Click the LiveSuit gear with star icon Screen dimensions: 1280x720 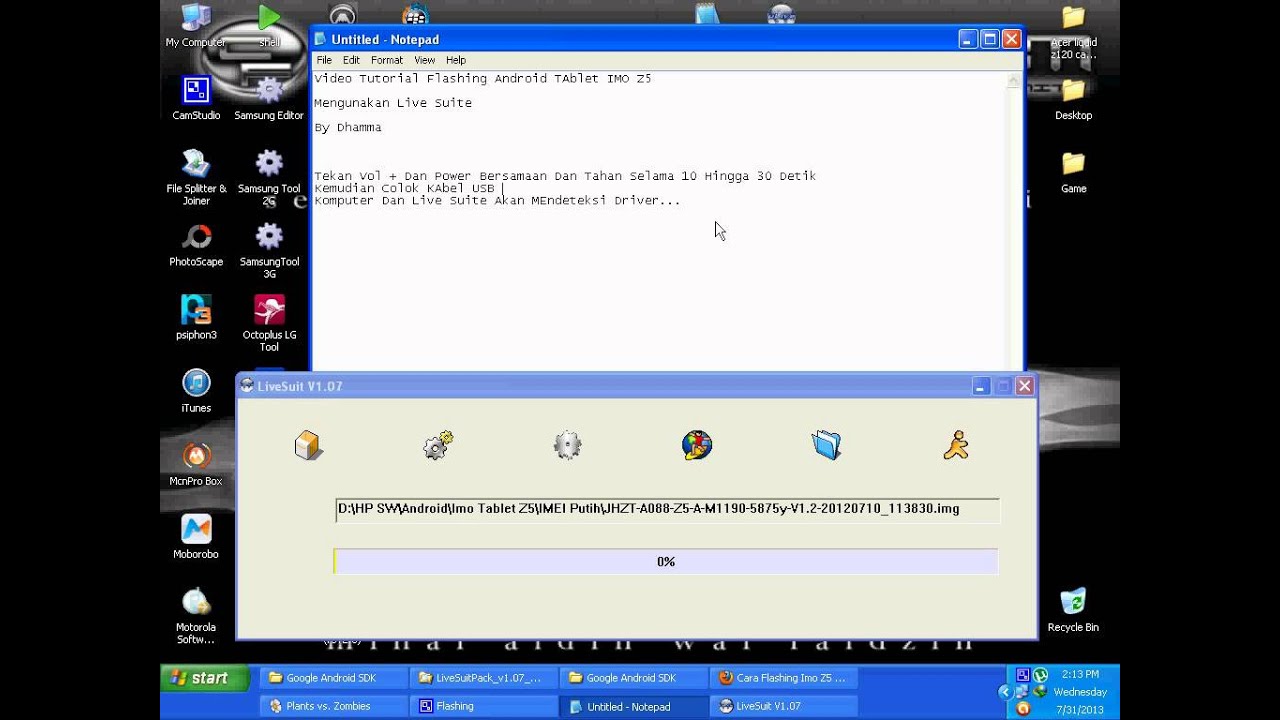click(x=438, y=446)
